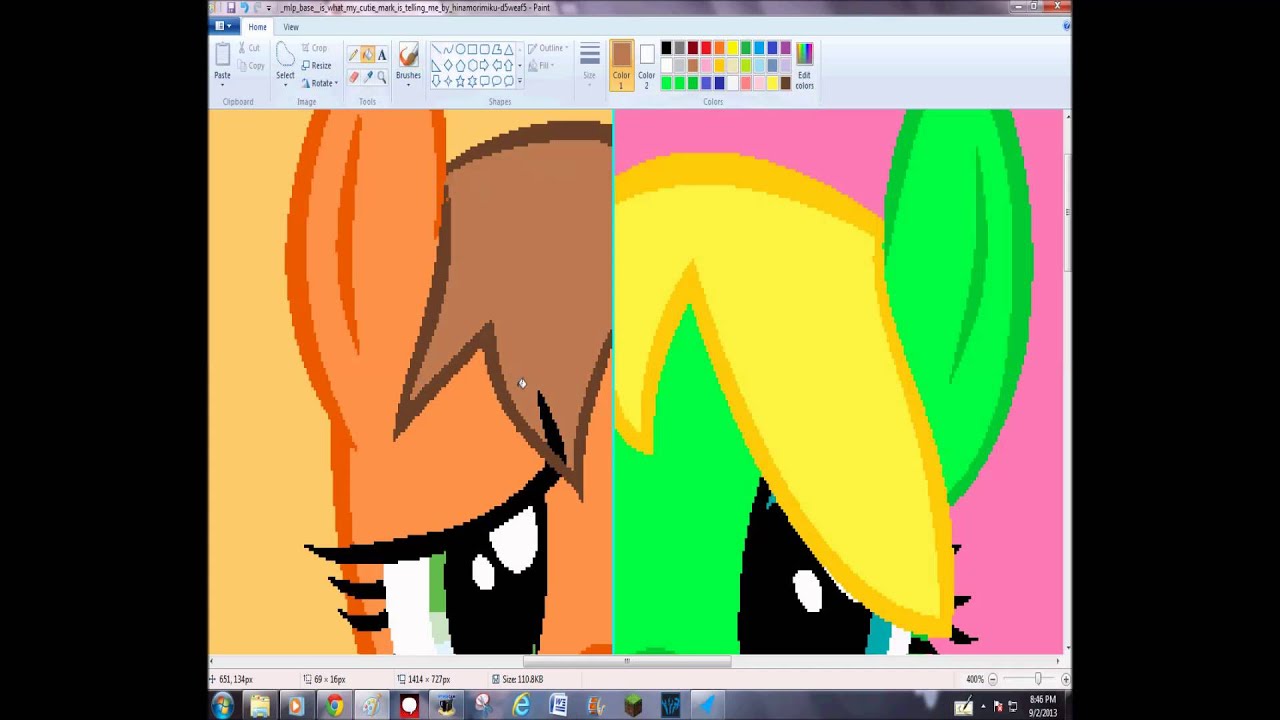
Task: Select the Text tool
Action: tap(382, 55)
